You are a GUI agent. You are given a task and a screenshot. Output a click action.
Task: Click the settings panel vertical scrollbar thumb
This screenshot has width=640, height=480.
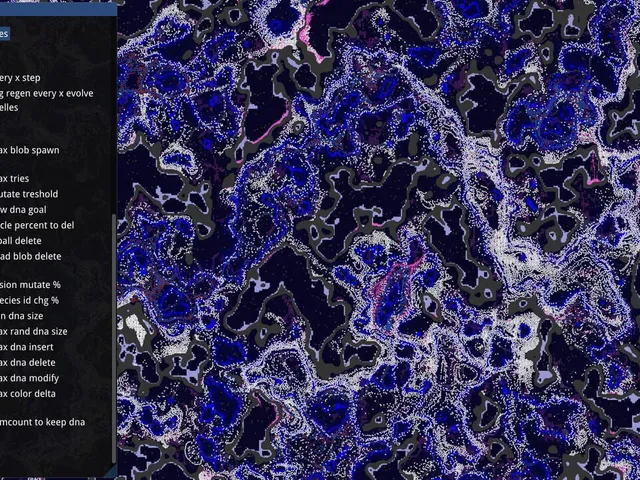[x=114, y=338]
